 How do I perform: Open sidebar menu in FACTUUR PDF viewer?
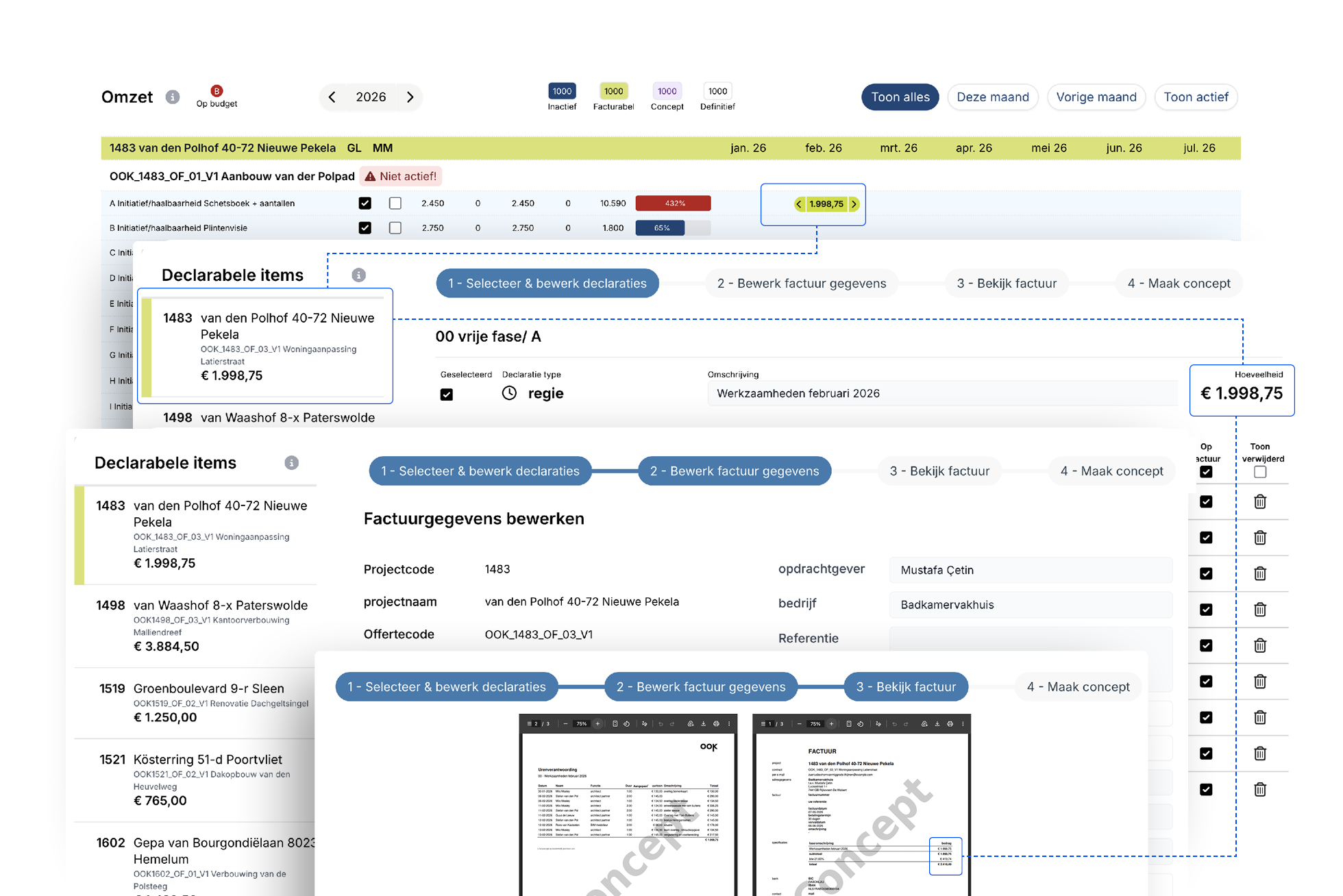763,723
